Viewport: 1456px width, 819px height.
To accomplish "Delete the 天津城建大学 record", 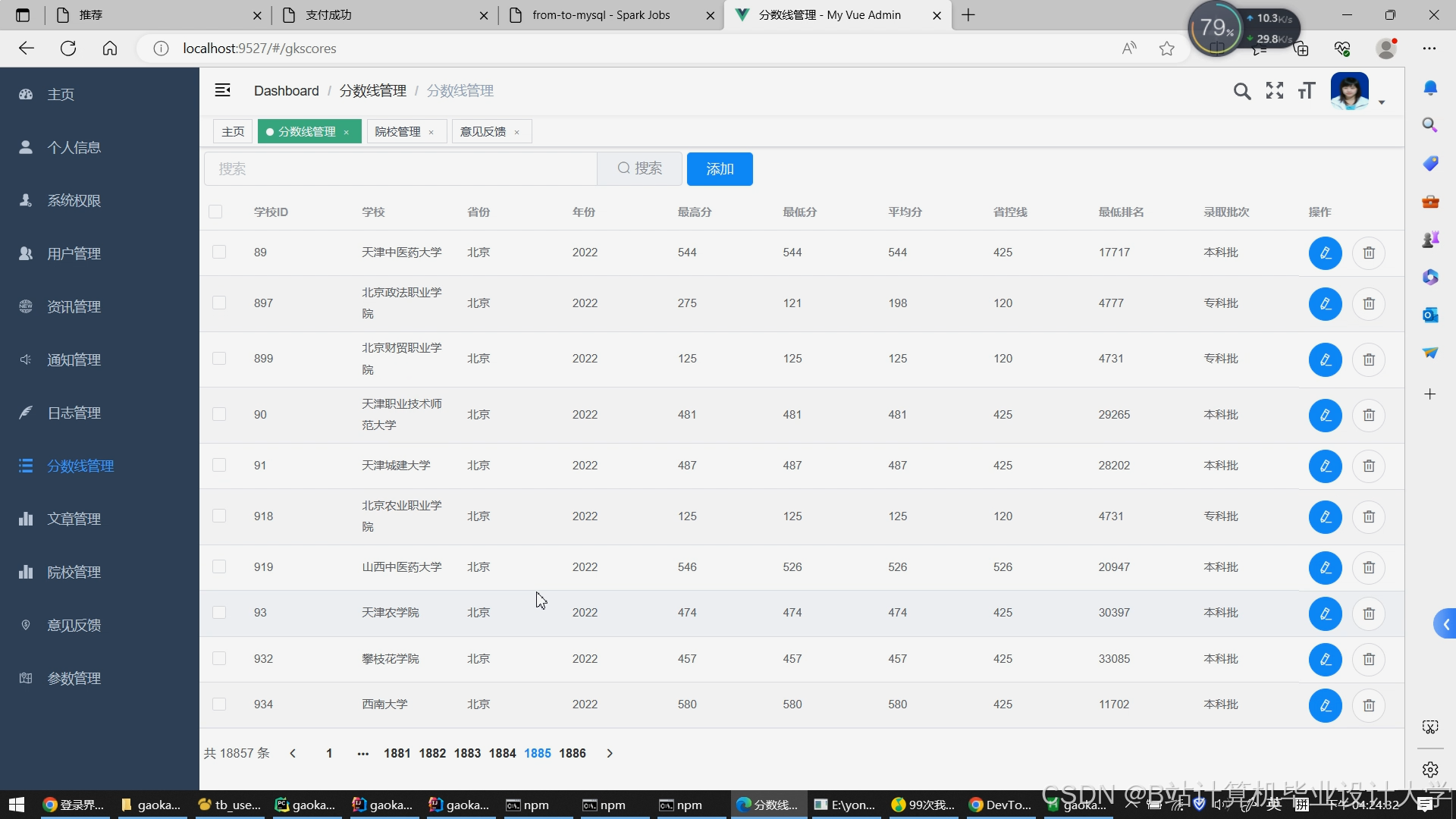I will tap(1368, 466).
